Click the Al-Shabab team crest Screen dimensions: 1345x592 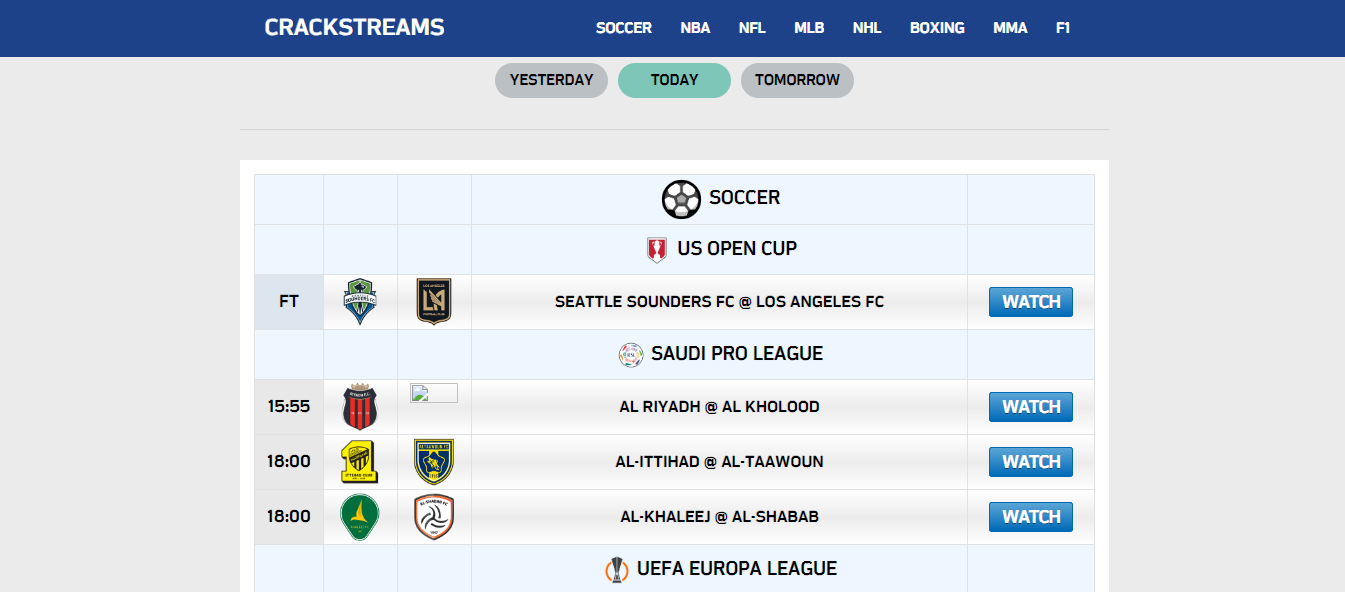(x=434, y=517)
